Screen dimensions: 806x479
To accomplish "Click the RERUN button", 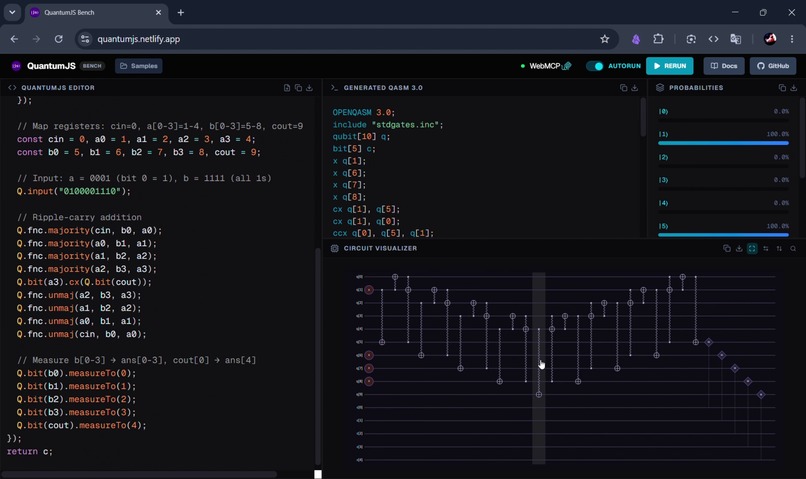I will click(x=670, y=66).
